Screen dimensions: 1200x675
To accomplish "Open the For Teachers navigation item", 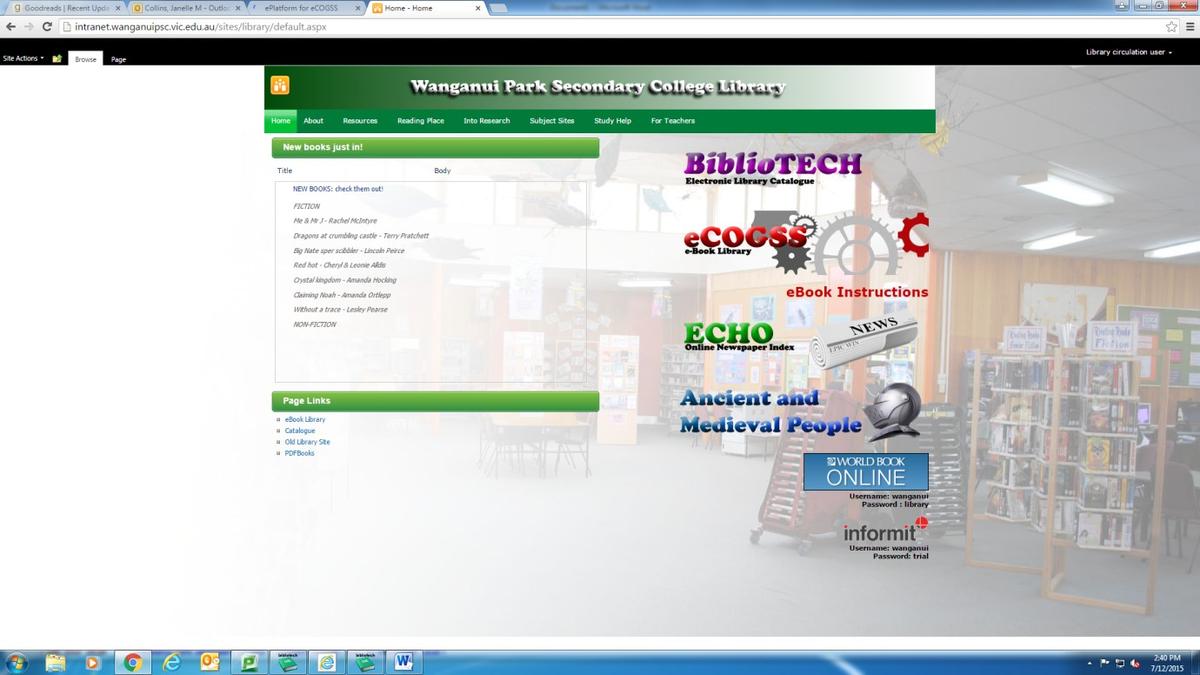I will click(x=673, y=121).
